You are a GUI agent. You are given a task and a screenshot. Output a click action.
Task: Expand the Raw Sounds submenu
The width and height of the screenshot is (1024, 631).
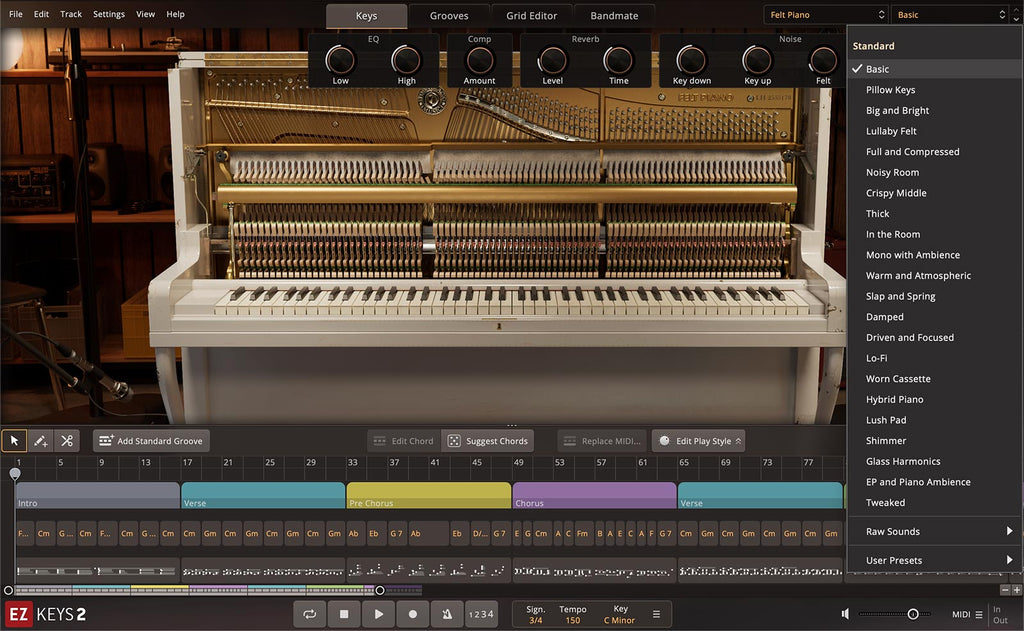point(935,532)
